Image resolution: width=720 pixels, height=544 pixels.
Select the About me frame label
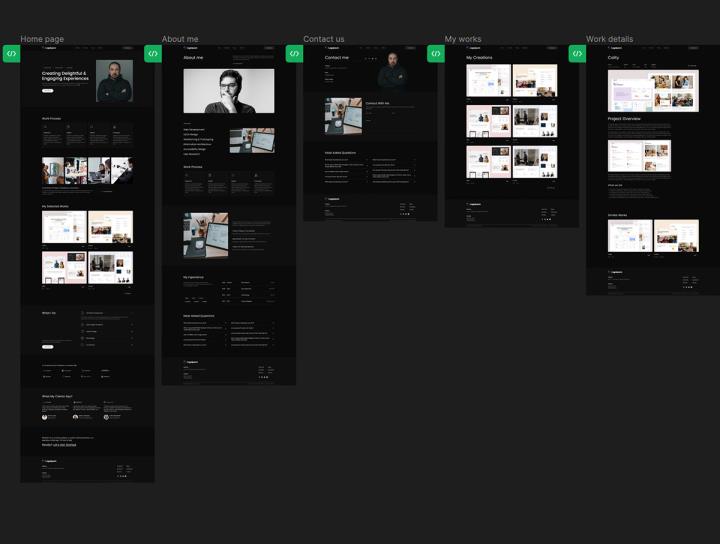point(180,39)
